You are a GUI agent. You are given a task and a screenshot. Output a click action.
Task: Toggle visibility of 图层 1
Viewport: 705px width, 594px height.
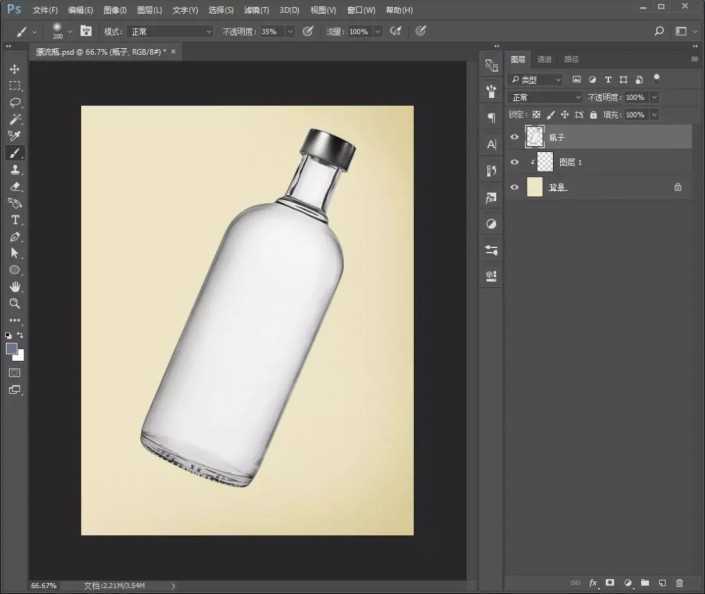click(x=516, y=161)
